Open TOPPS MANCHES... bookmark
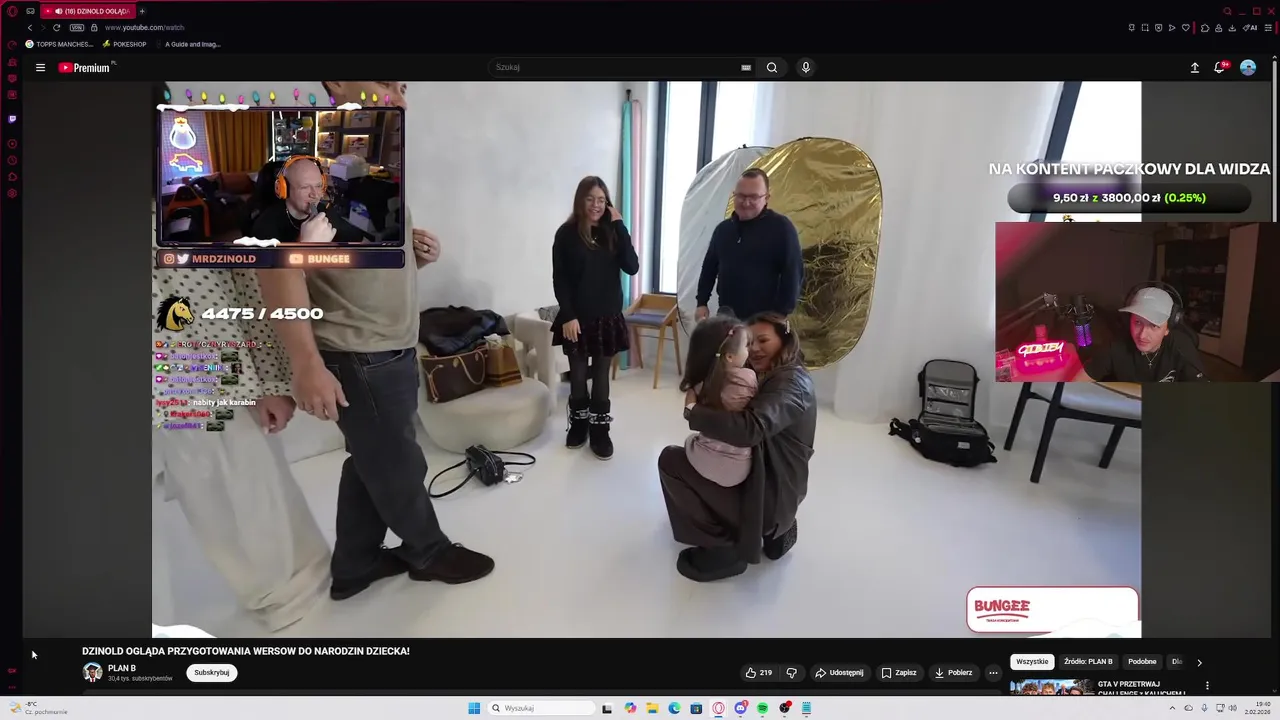Image resolution: width=1280 pixels, height=720 pixels. click(x=59, y=44)
